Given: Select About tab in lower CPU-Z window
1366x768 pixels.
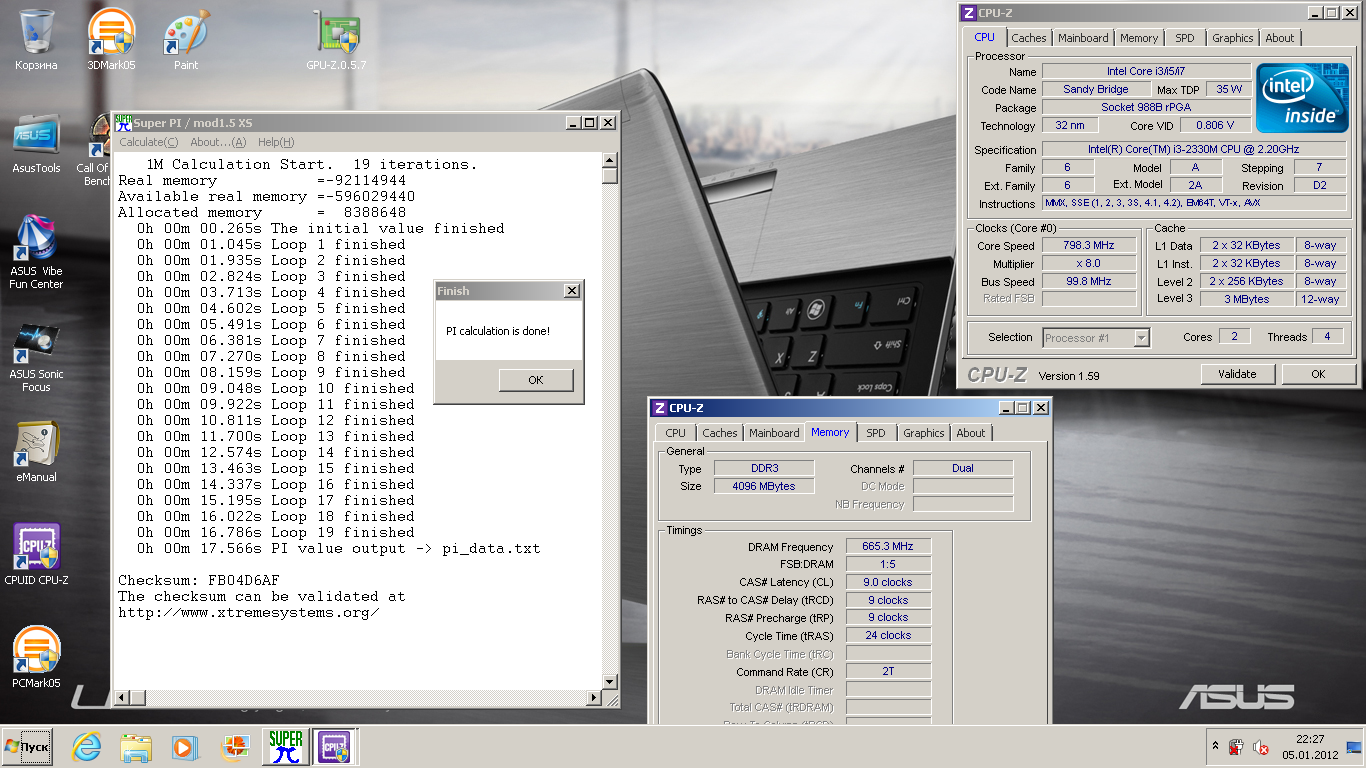Looking at the screenshot, I should tap(971, 433).
